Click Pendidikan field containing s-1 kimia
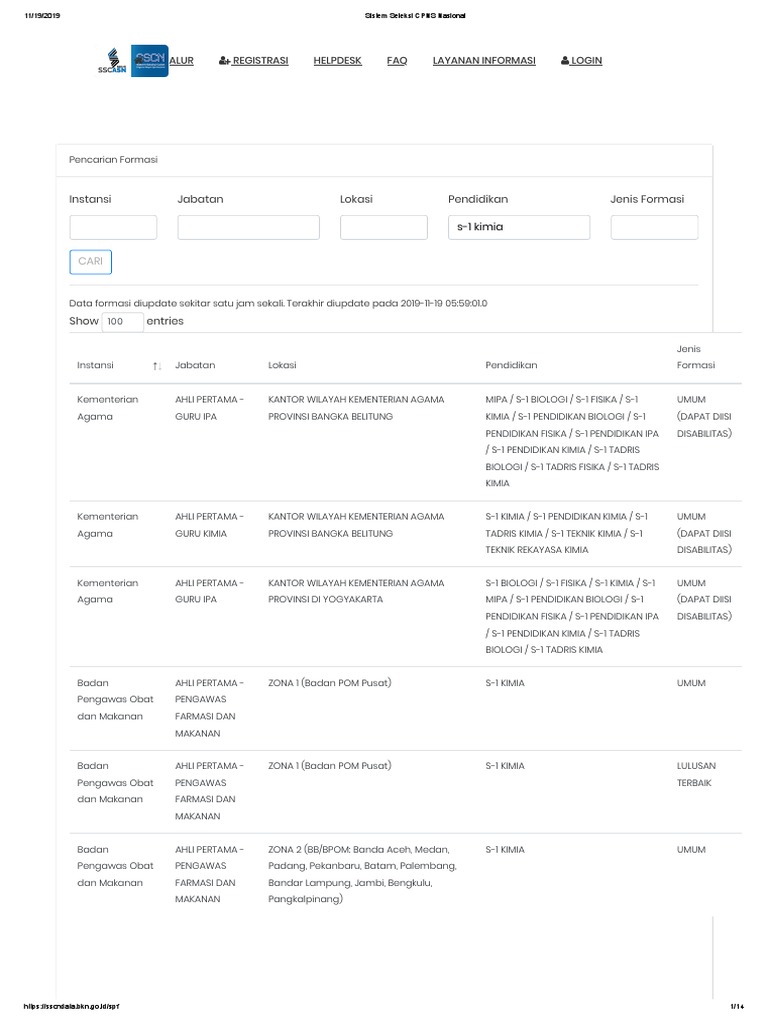 tap(519, 227)
